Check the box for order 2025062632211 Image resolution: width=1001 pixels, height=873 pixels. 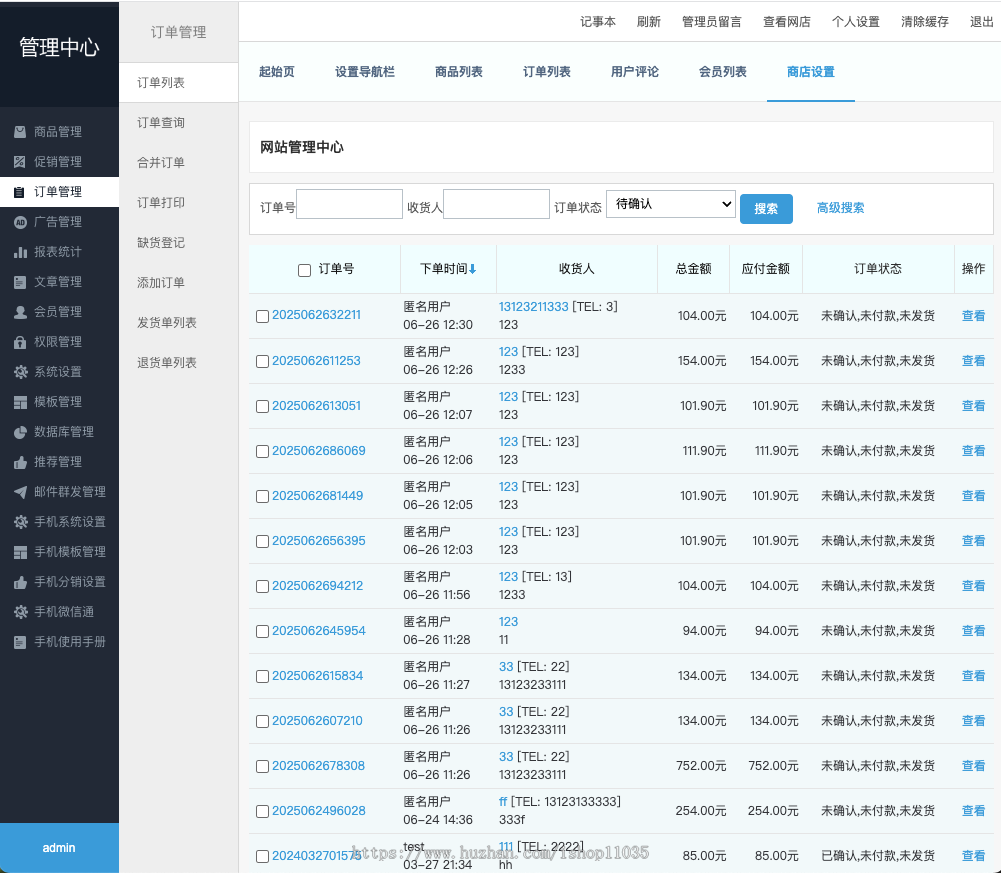(x=262, y=316)
